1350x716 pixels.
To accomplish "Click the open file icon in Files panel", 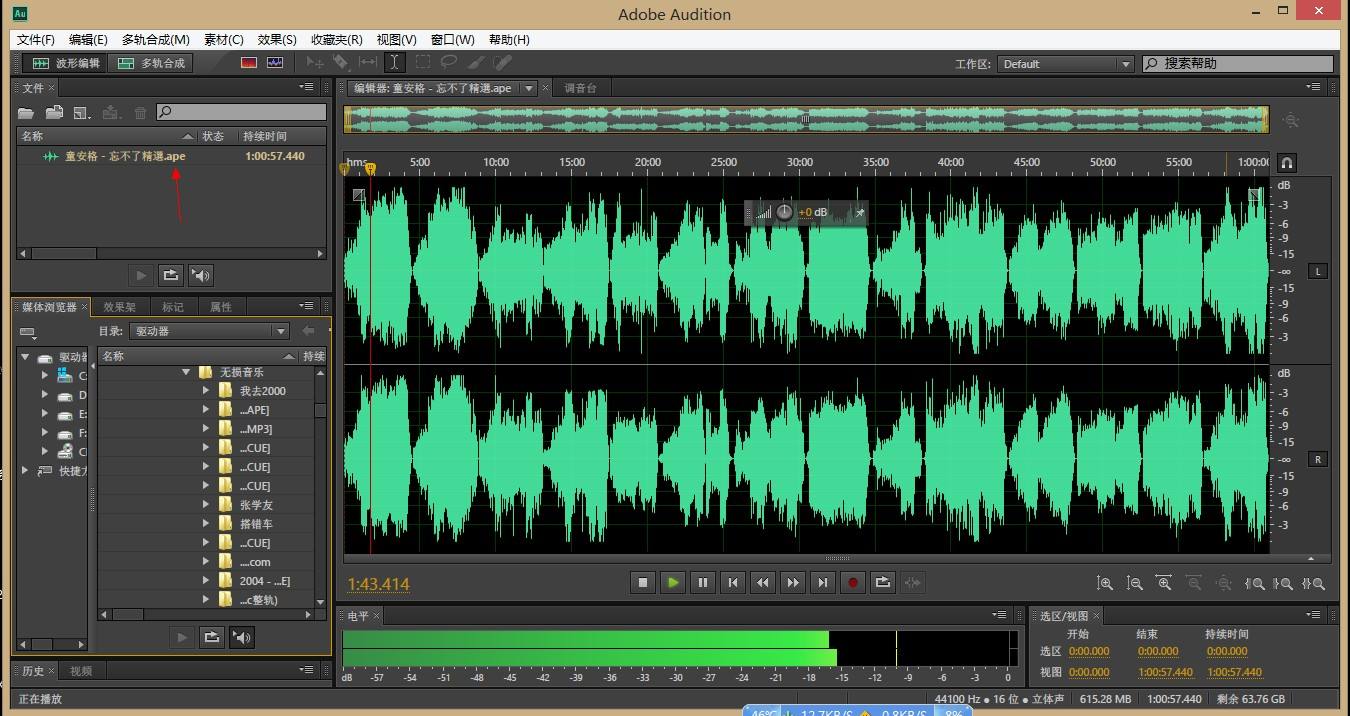I will click(x=25, y=112).
